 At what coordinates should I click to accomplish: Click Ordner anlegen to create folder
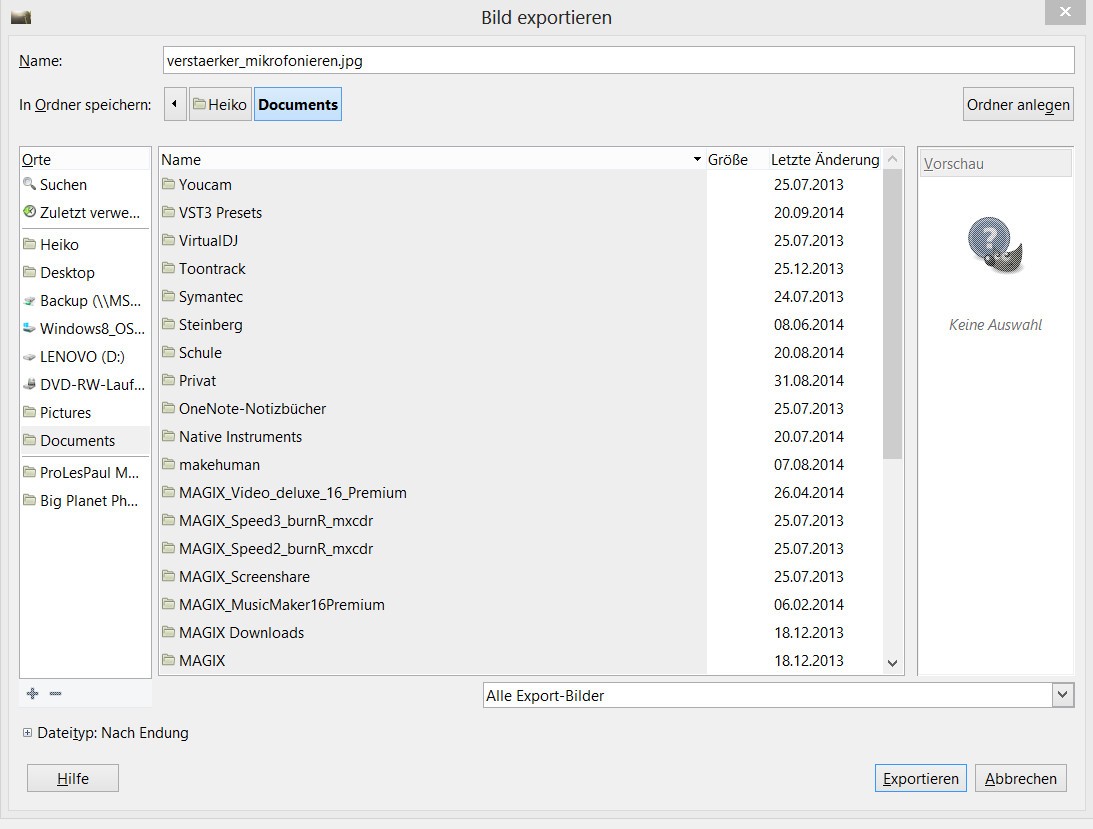[1017, 104]
